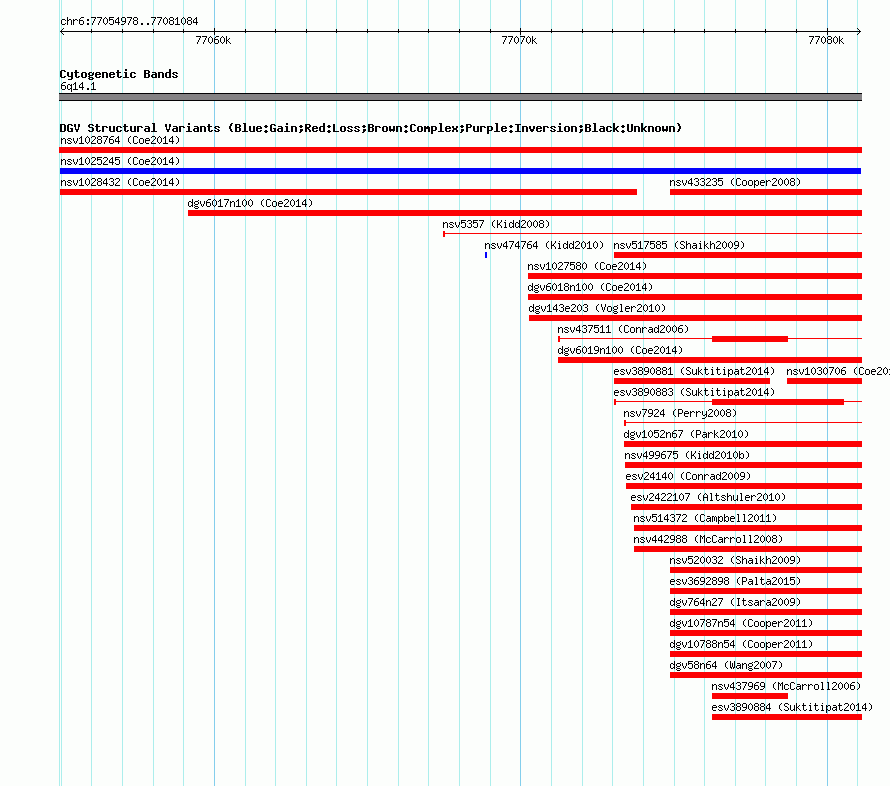This screenshot has width=890, height=786.
Task: Open the nsv433235 (Cooper2008) variant
Action: pyautogui.click(x=735, y=182)
